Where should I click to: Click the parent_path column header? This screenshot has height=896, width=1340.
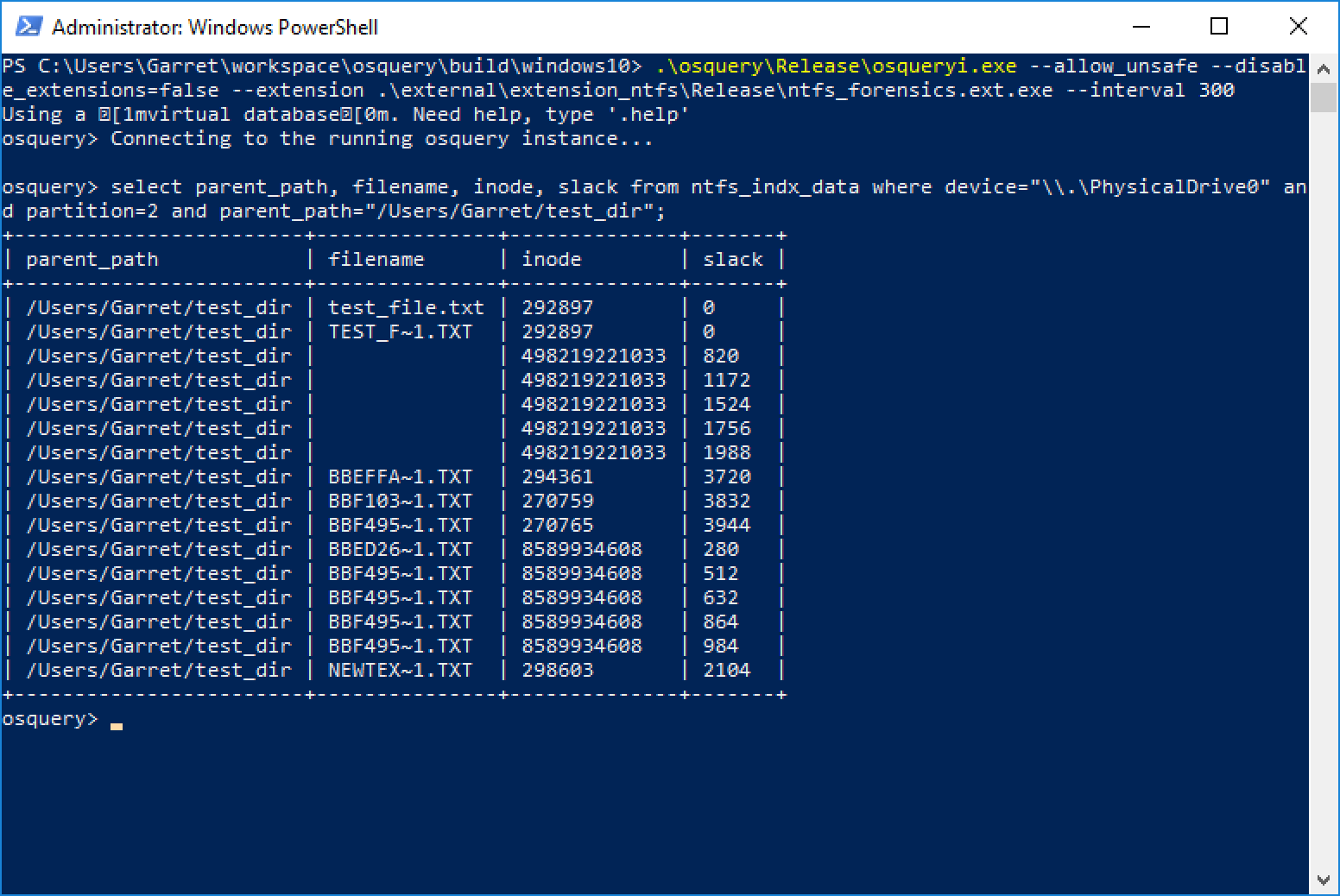coord(92,259)
